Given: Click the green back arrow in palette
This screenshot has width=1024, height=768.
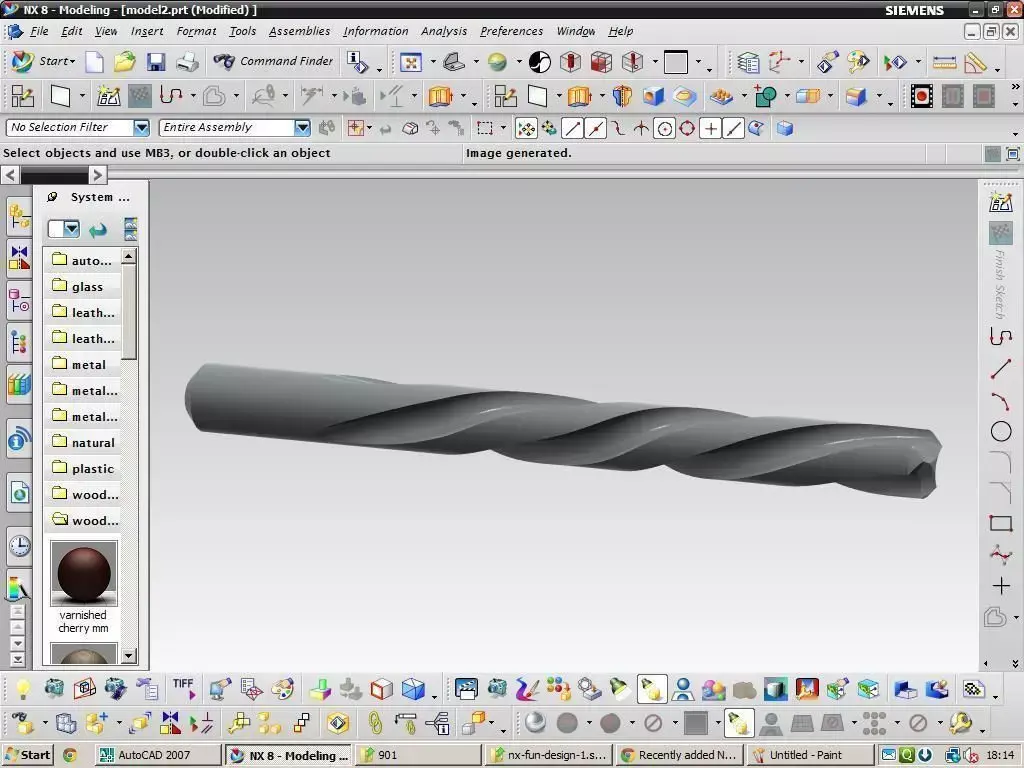Looking at the screenshot, I should (x=98, y=229).
